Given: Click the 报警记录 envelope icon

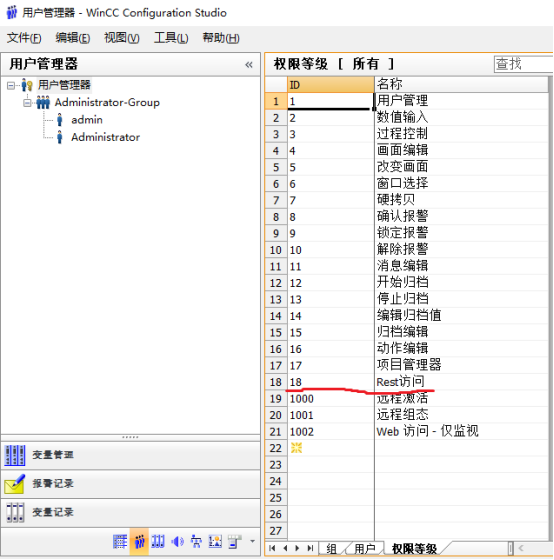Looking at the screenshot, I should pos(15,484).
